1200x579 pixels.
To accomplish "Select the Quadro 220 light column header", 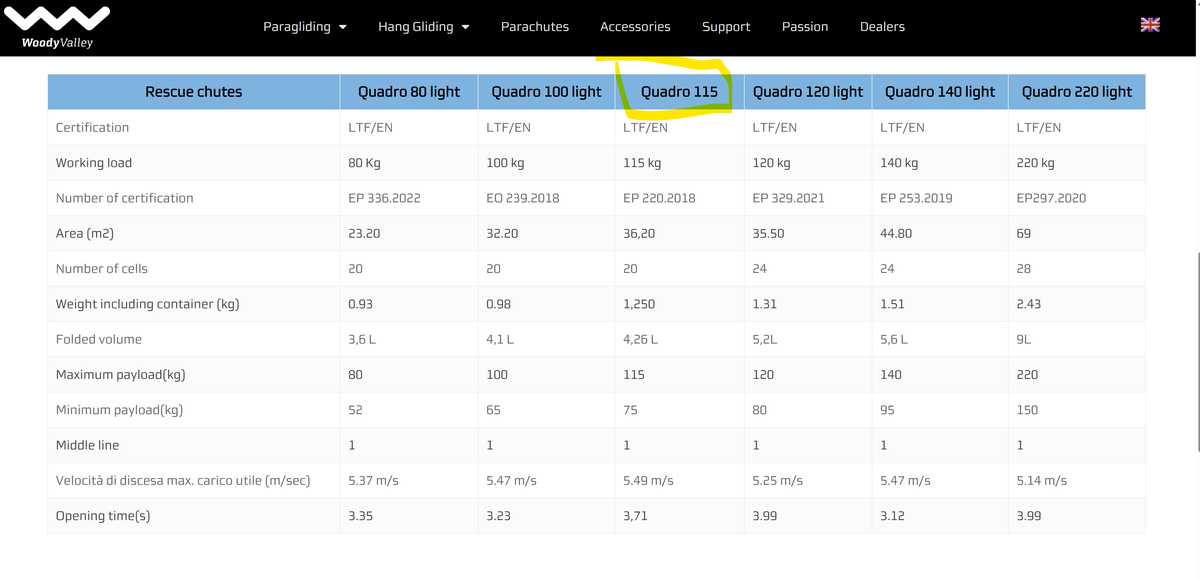I will point(1076,92).
